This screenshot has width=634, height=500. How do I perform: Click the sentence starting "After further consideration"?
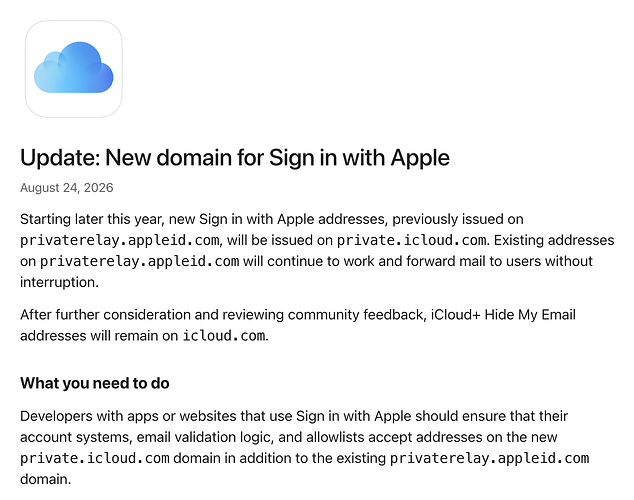point(298,325)
